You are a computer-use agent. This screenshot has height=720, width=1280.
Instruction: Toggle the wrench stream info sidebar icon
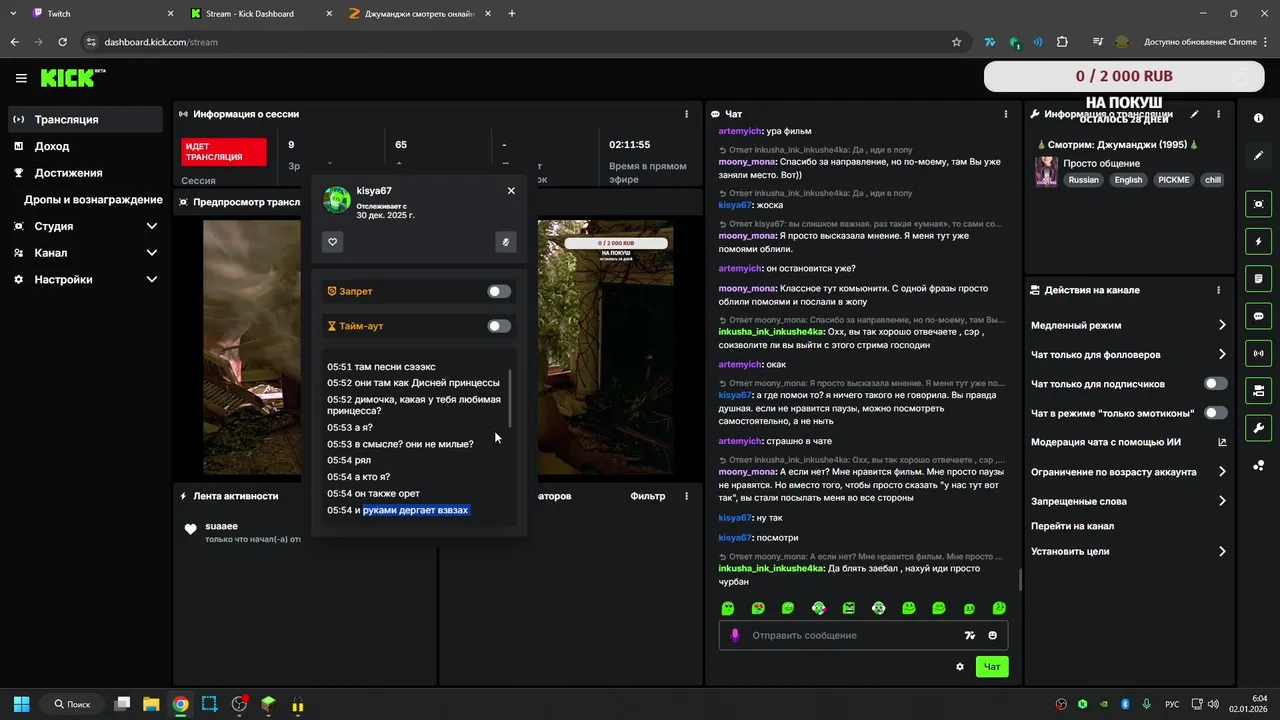click(1258, 428)
